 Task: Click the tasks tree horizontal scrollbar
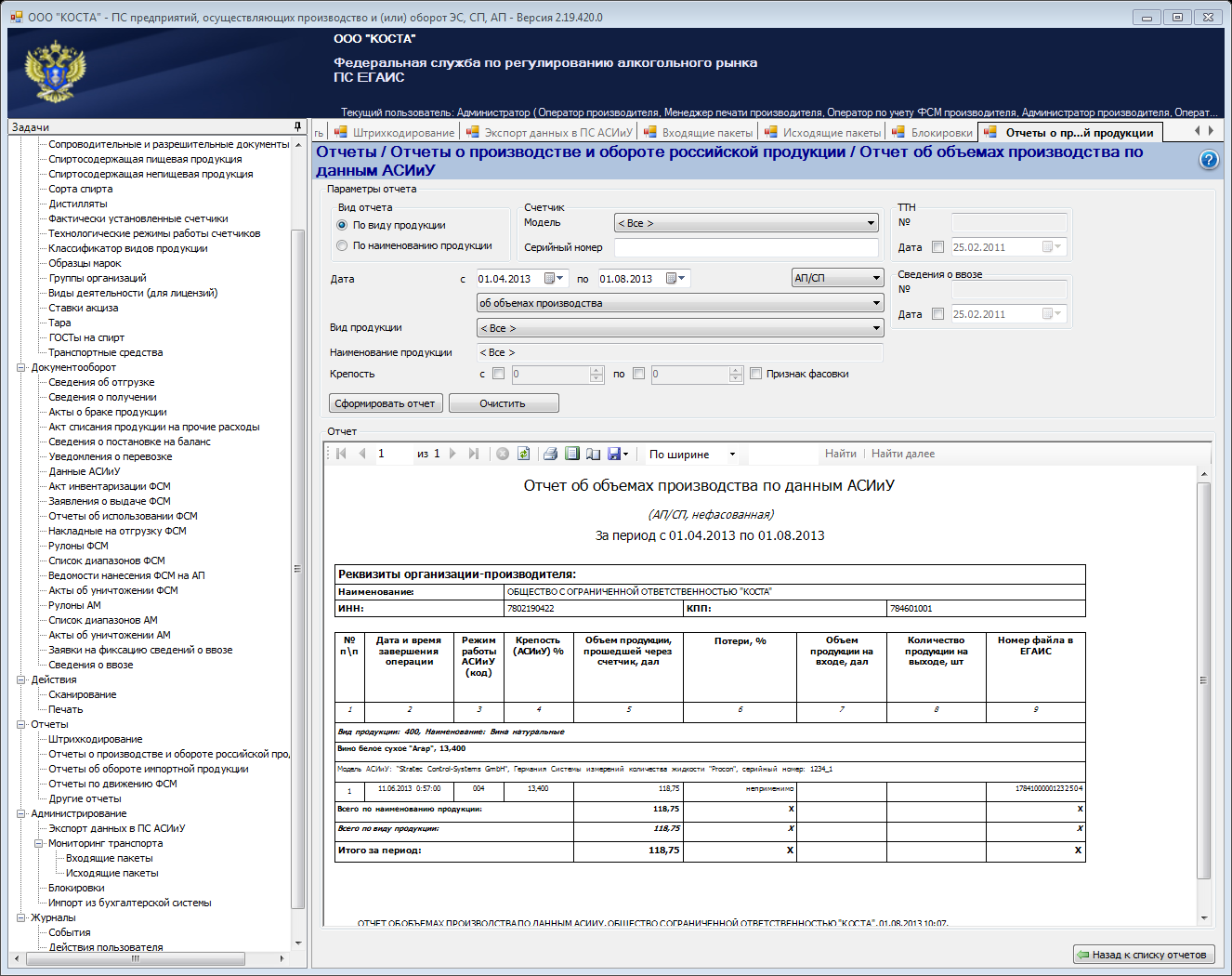(x=135, y=958)
